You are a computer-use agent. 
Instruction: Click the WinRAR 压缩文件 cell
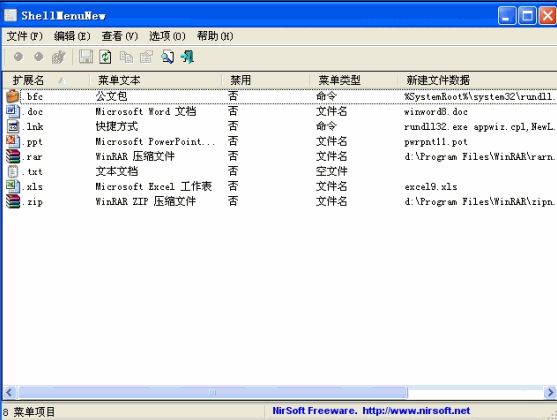click(135, 156)
